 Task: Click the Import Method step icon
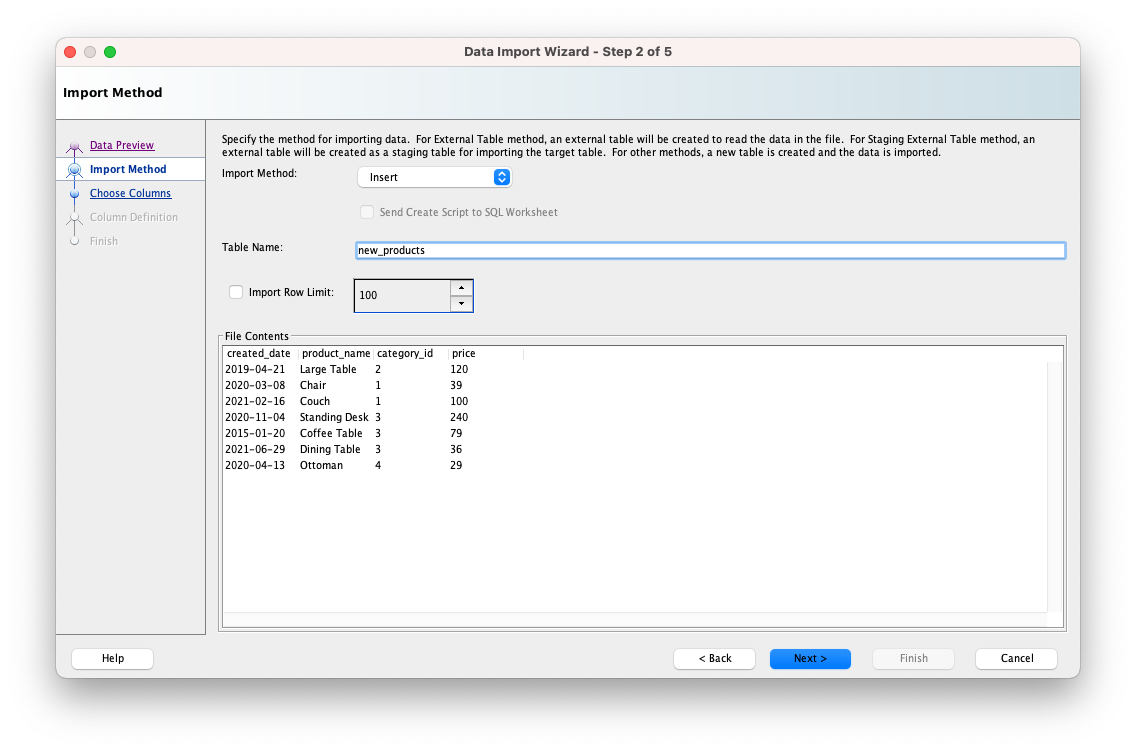click(74, 170)
